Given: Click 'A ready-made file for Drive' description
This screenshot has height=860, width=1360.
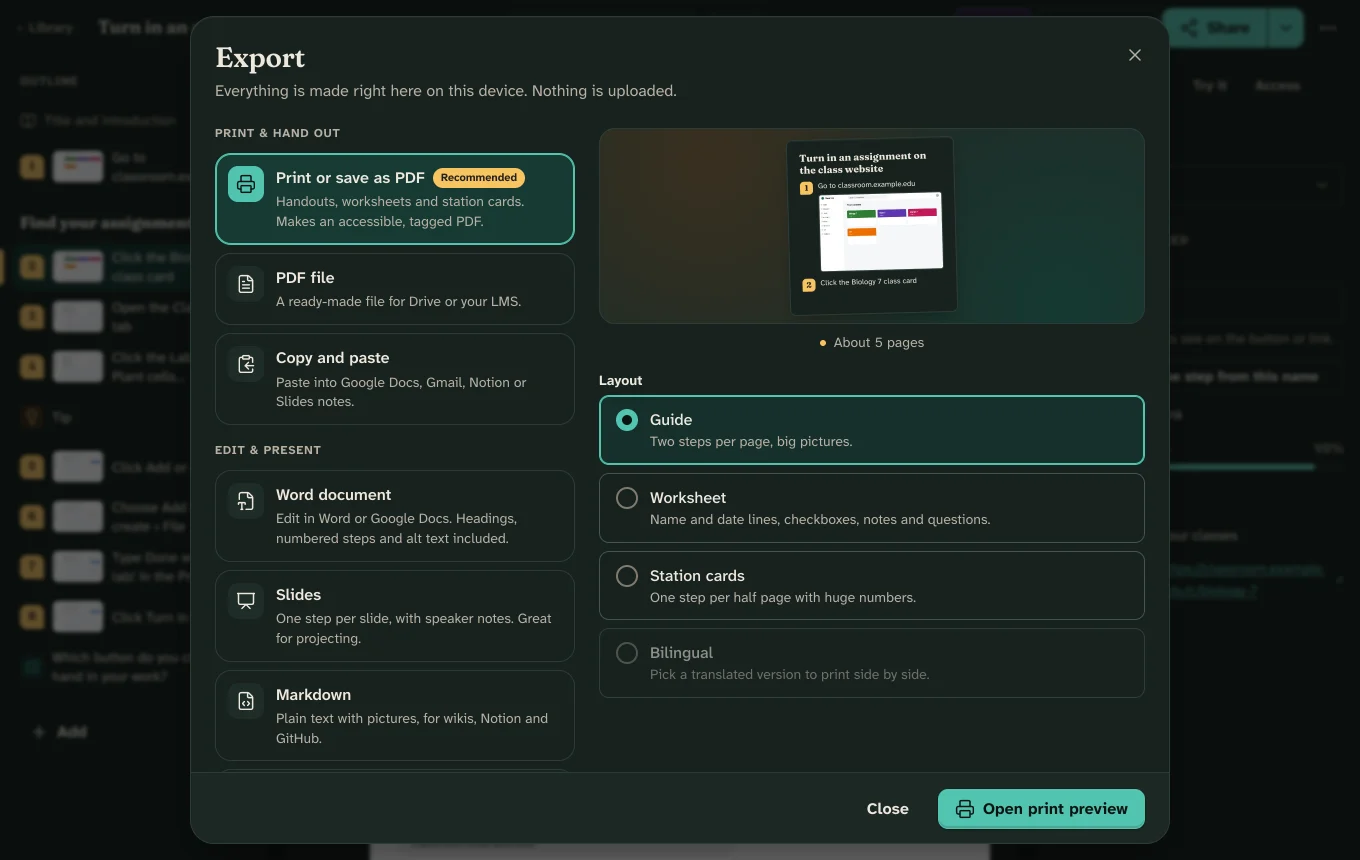Looking at the screenshot, I should (x=398, y=301).
